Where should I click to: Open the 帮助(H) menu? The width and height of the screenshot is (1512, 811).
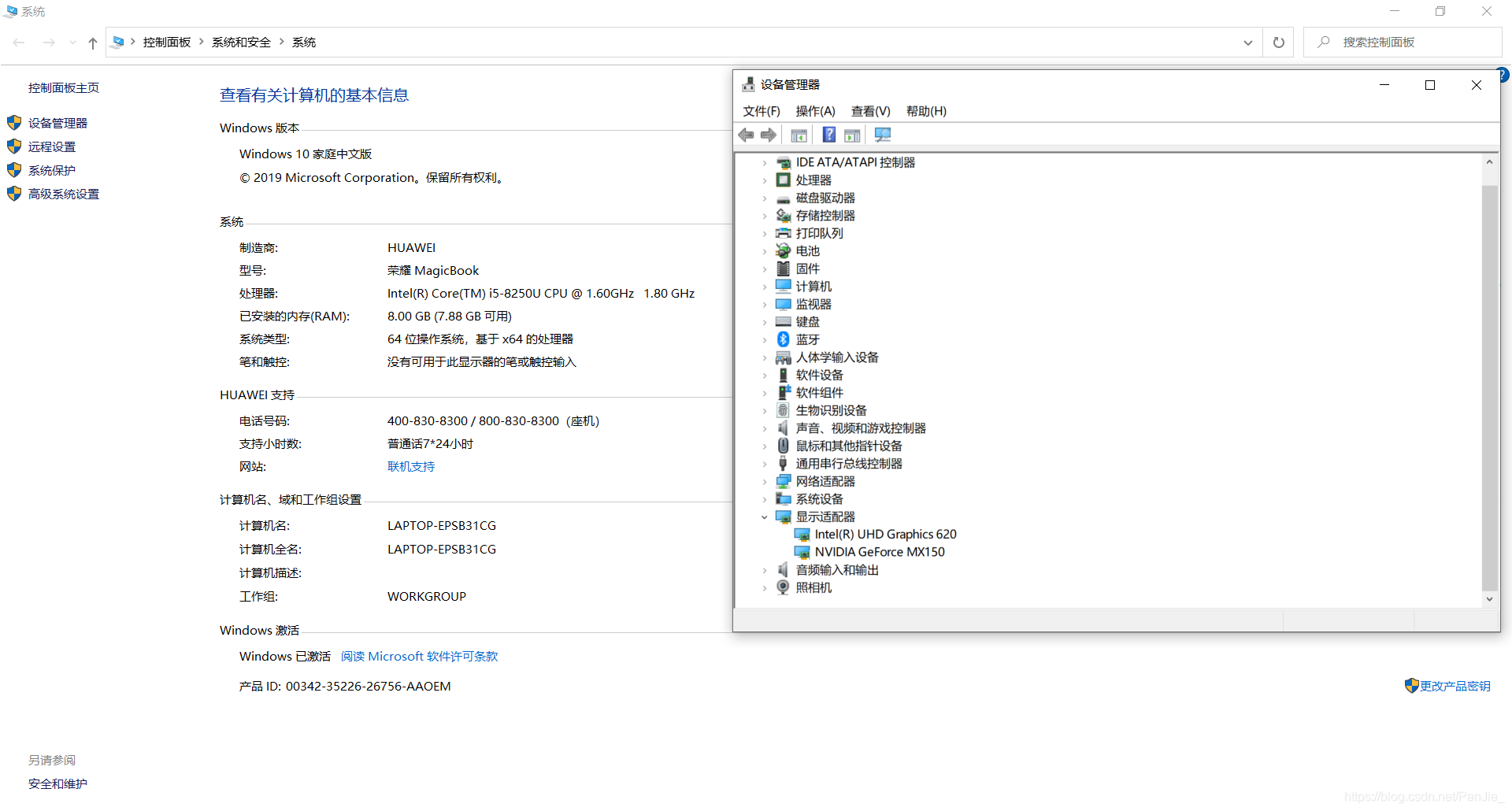point(926,111)
